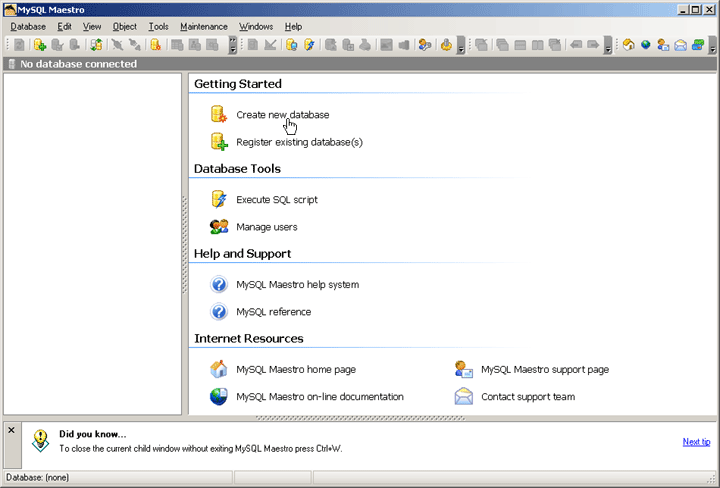Click the Internet Resources heading

pos(248,338)
